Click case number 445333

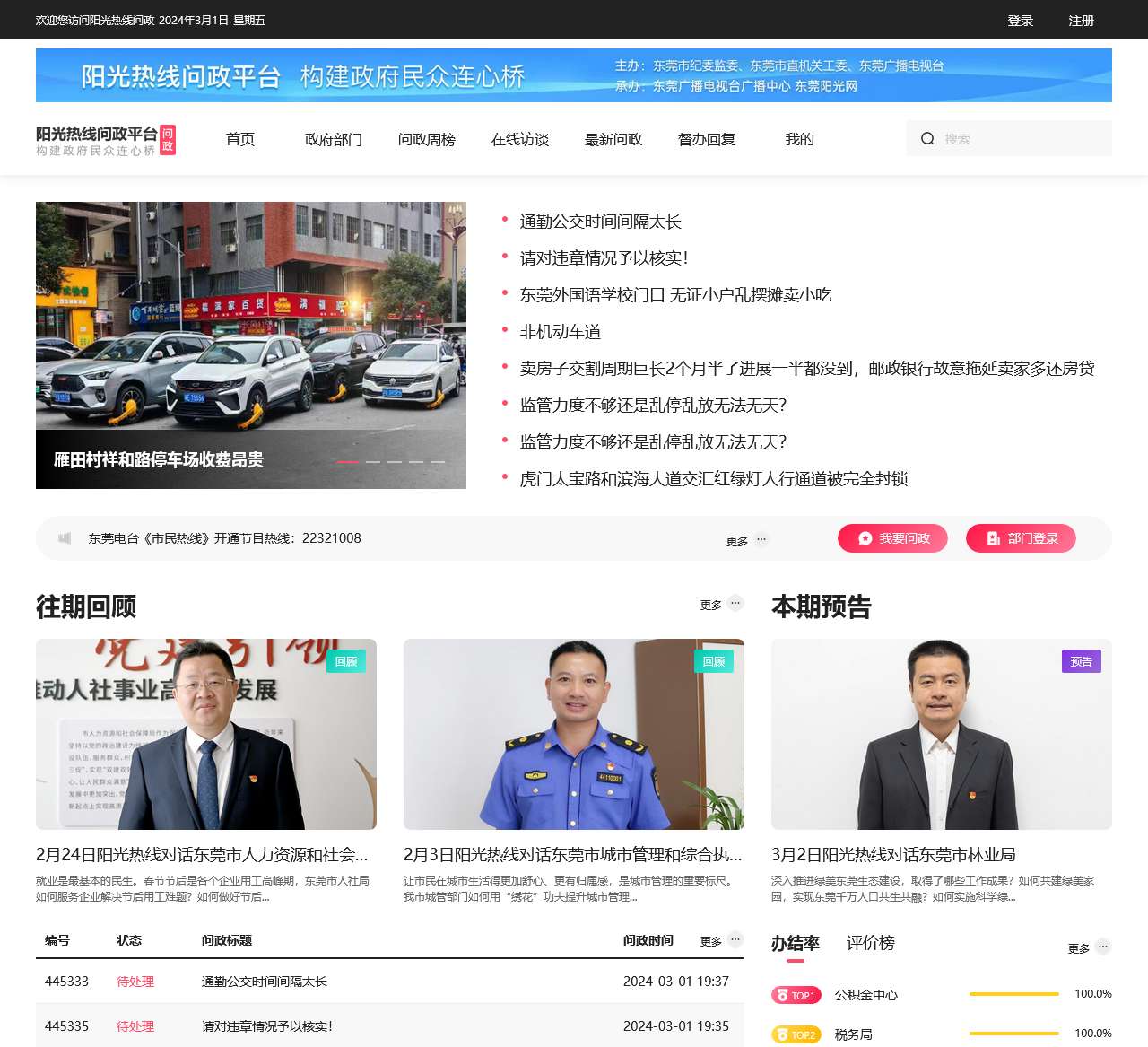tap(66, 982)
